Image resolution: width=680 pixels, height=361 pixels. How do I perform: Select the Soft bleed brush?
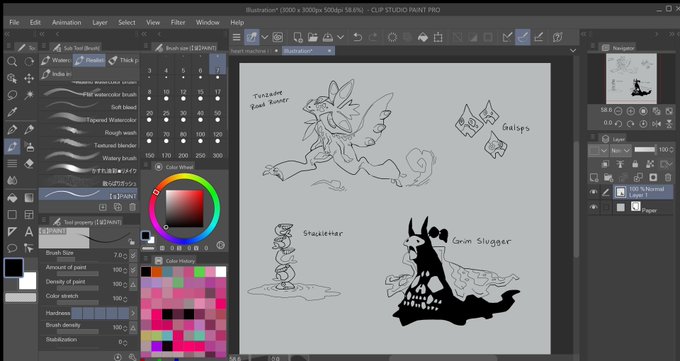click(88, 107)
